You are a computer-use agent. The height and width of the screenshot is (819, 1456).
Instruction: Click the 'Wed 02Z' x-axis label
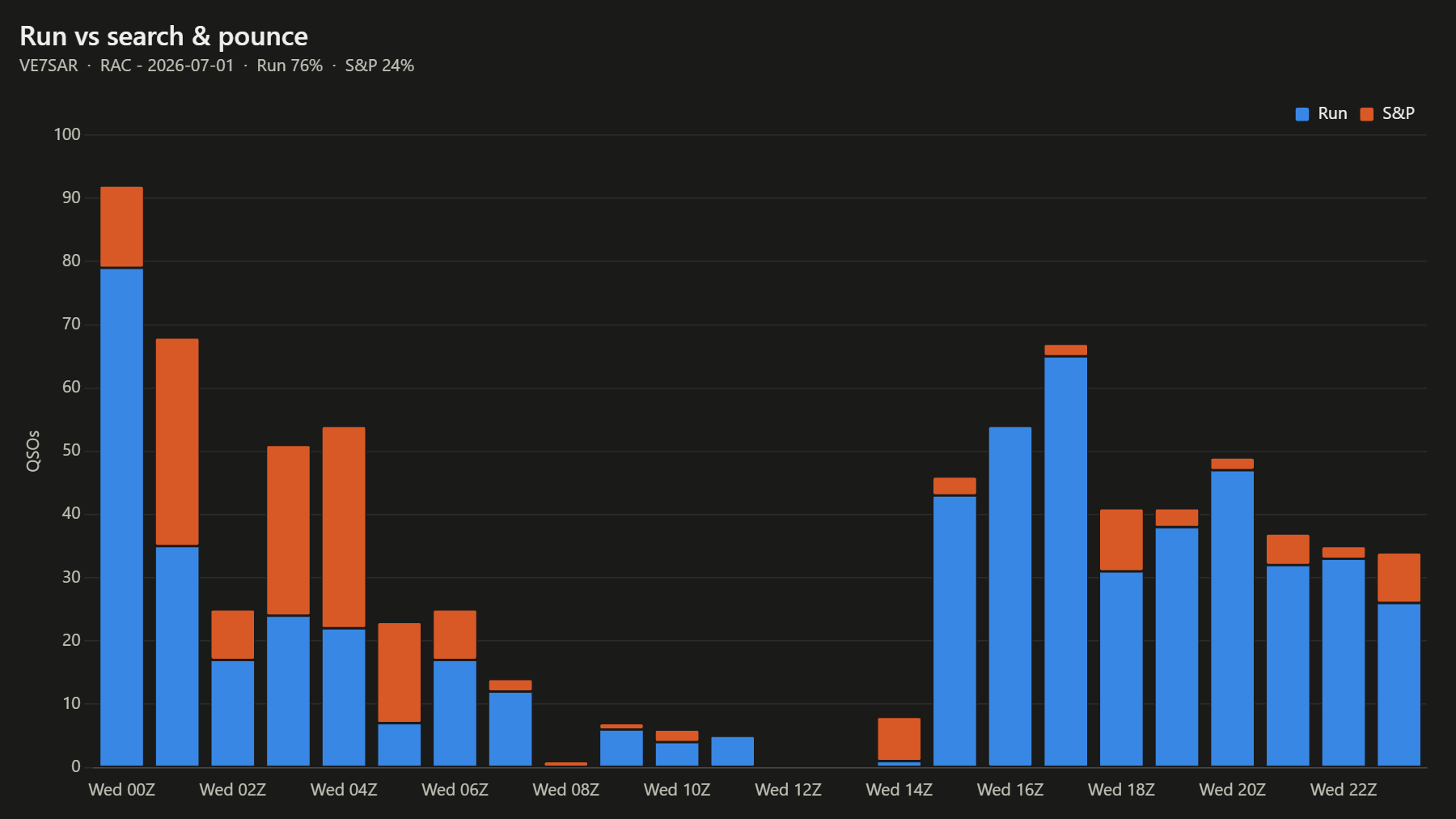pos(233,790)
